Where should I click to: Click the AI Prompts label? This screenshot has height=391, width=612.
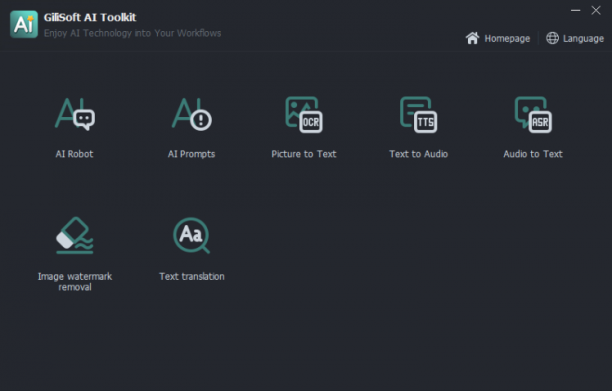point(192,154)
